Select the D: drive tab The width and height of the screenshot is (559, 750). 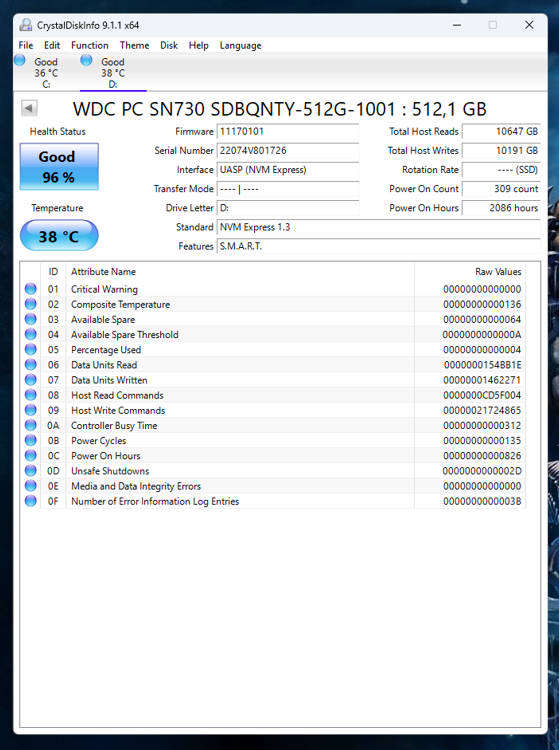(113, 73)
